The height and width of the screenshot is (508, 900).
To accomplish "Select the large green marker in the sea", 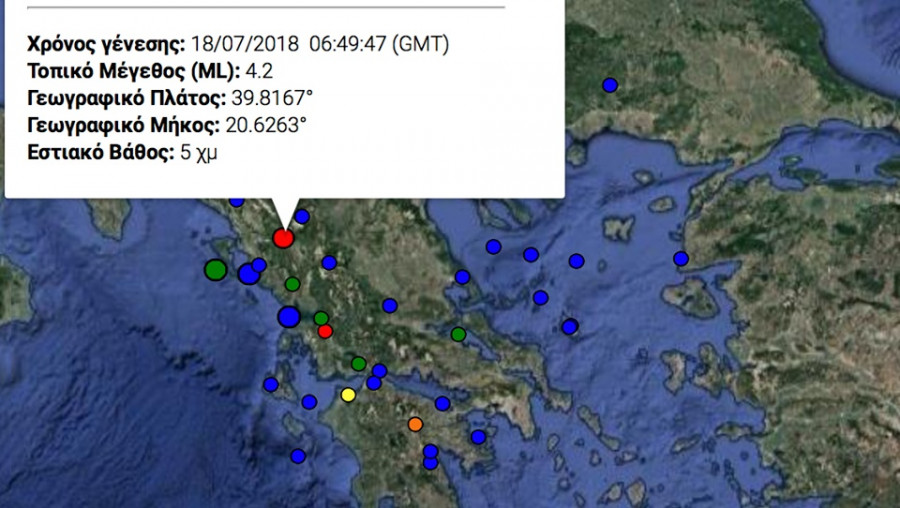I will 215,269.
